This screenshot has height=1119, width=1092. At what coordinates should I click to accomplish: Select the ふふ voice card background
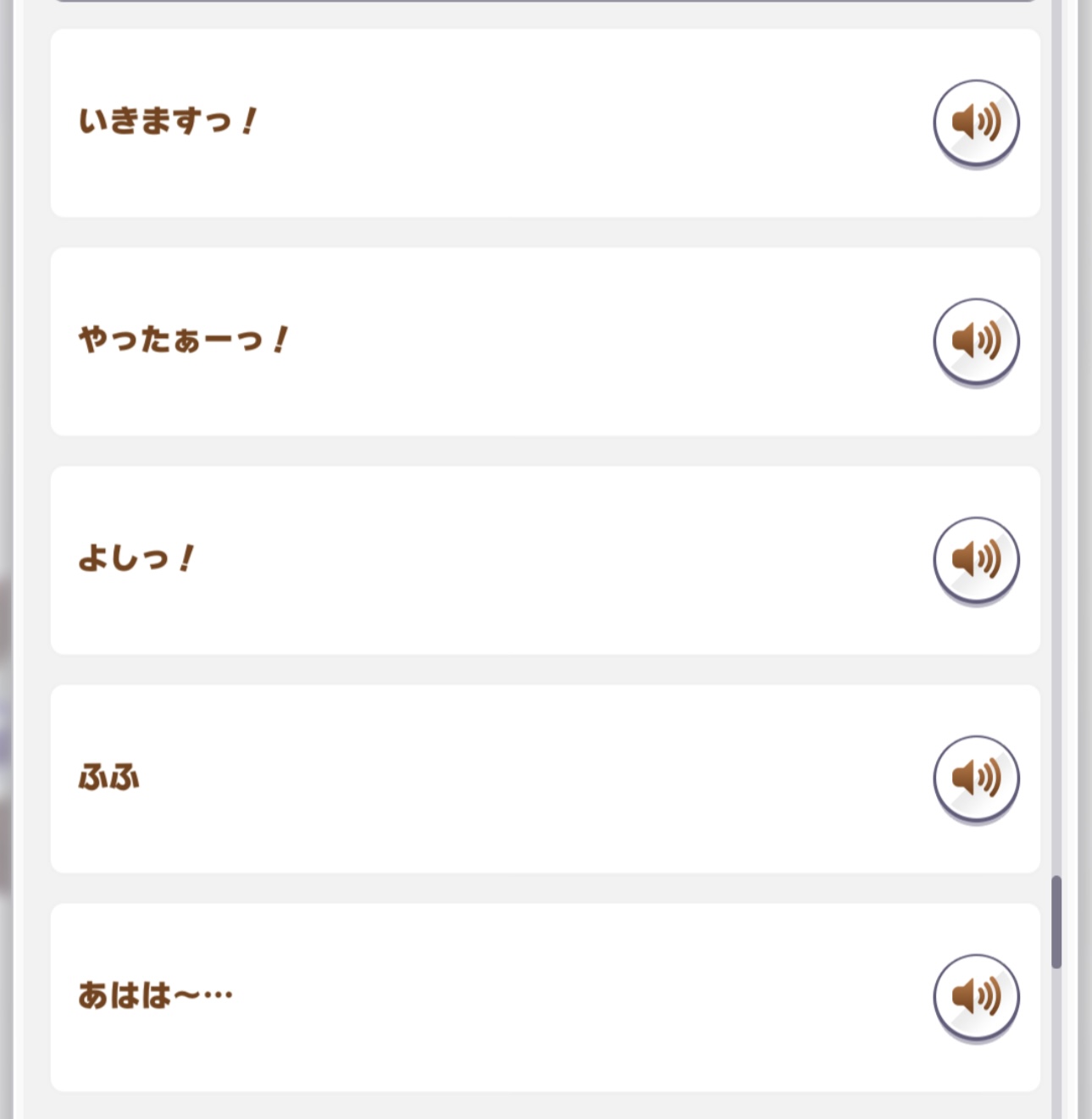point(546,778)
